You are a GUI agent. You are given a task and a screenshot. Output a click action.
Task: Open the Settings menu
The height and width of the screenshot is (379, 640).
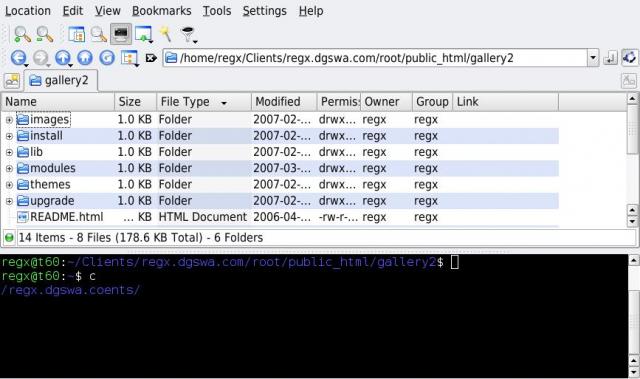(264, 11)
